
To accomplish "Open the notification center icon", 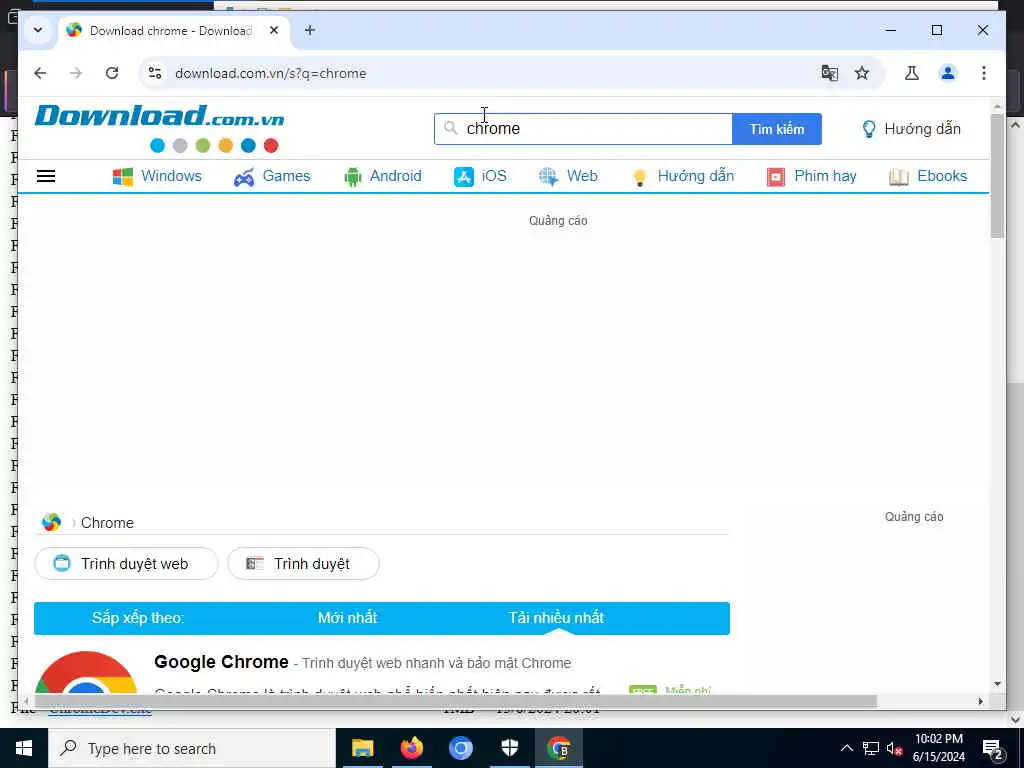I will (993, 748).
